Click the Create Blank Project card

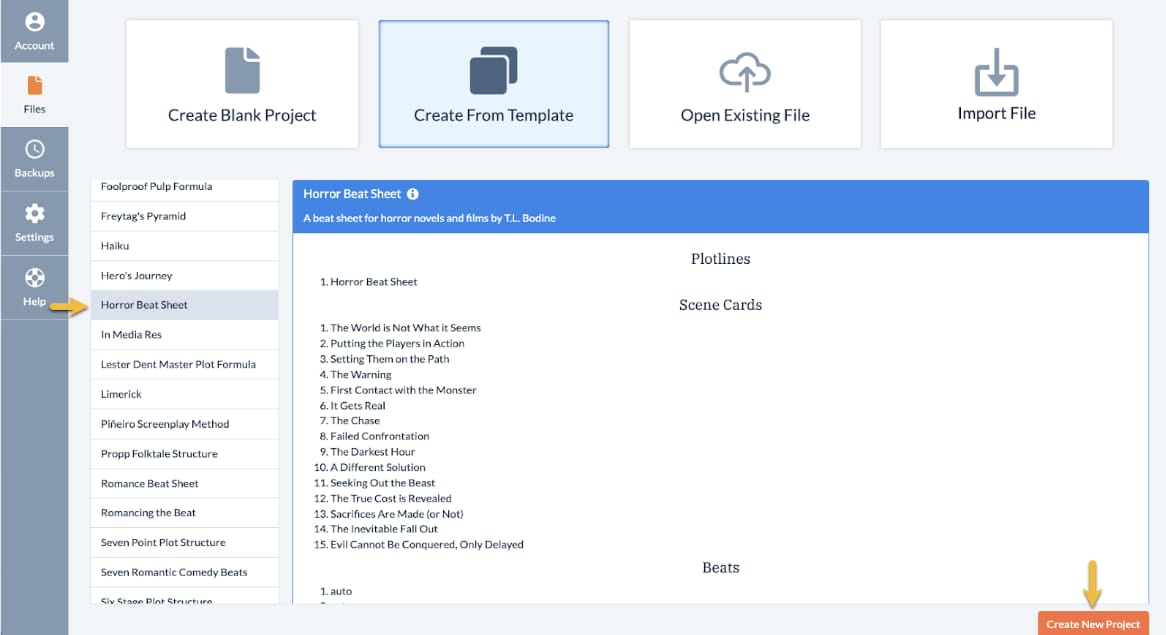(242, 84)
